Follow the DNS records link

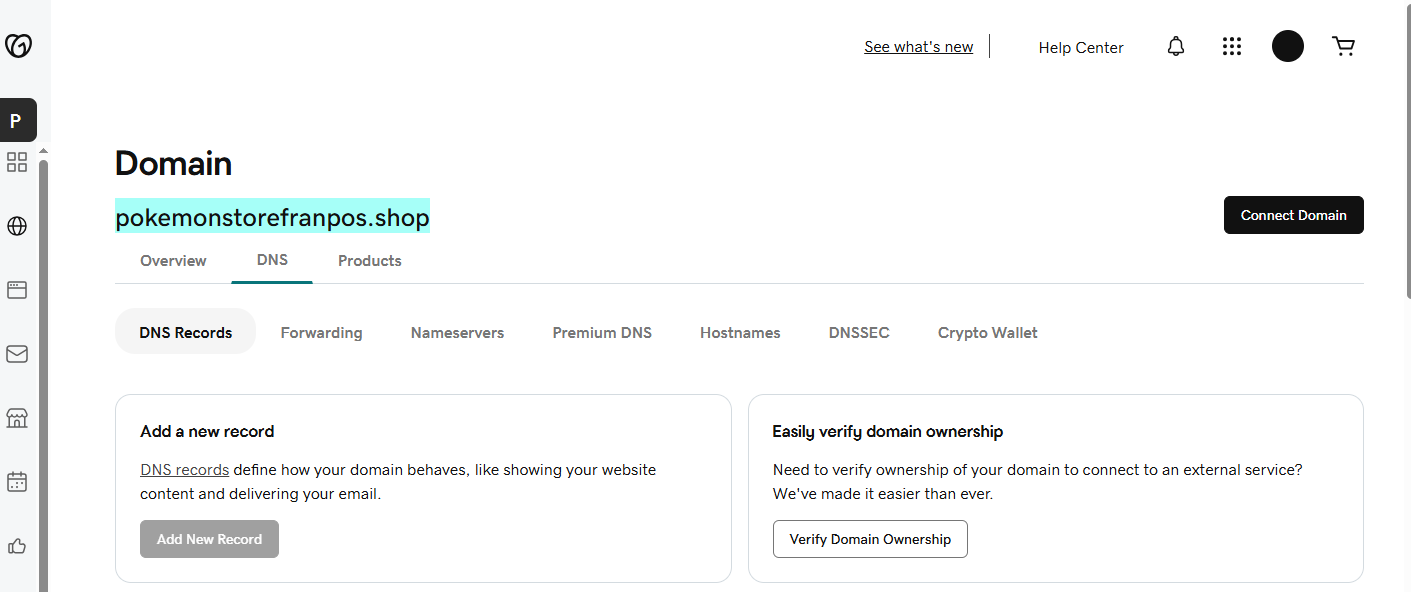click(x=185, y=470)
